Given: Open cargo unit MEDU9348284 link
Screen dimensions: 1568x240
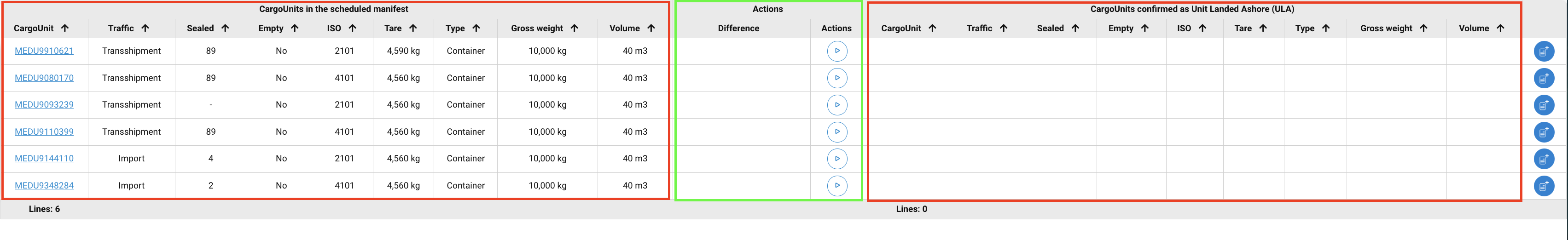Looking at the screenshot, I should coord(44,185).
